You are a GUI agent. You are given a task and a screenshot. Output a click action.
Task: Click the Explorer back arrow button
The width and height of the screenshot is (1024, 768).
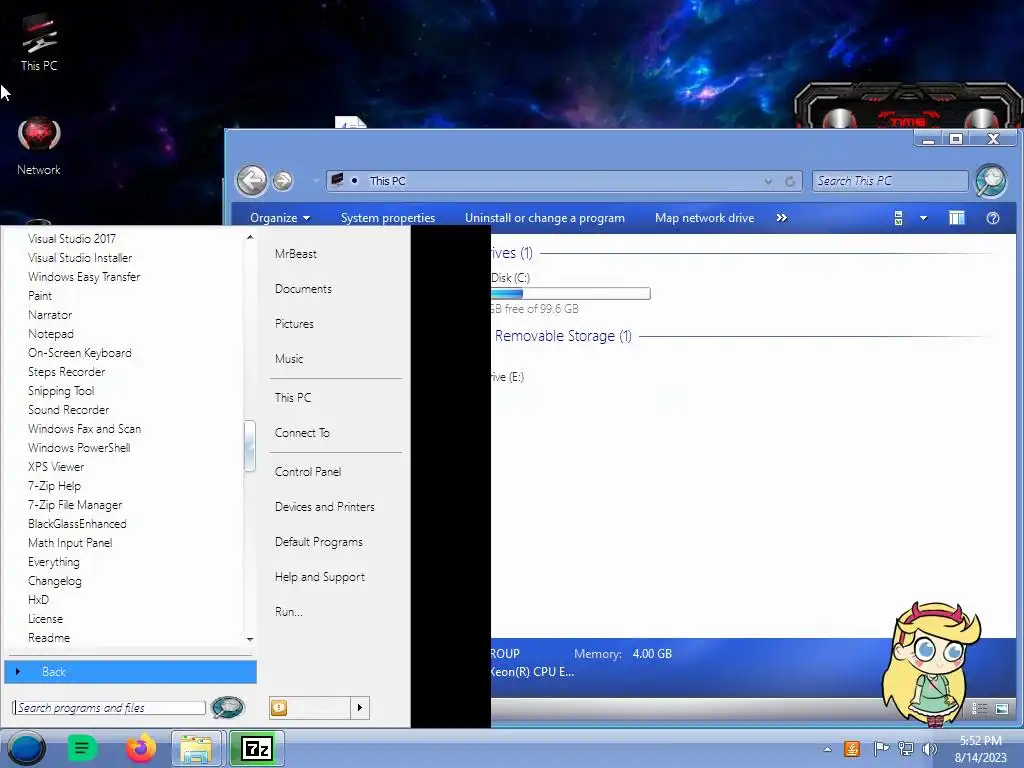pos(251,180)
